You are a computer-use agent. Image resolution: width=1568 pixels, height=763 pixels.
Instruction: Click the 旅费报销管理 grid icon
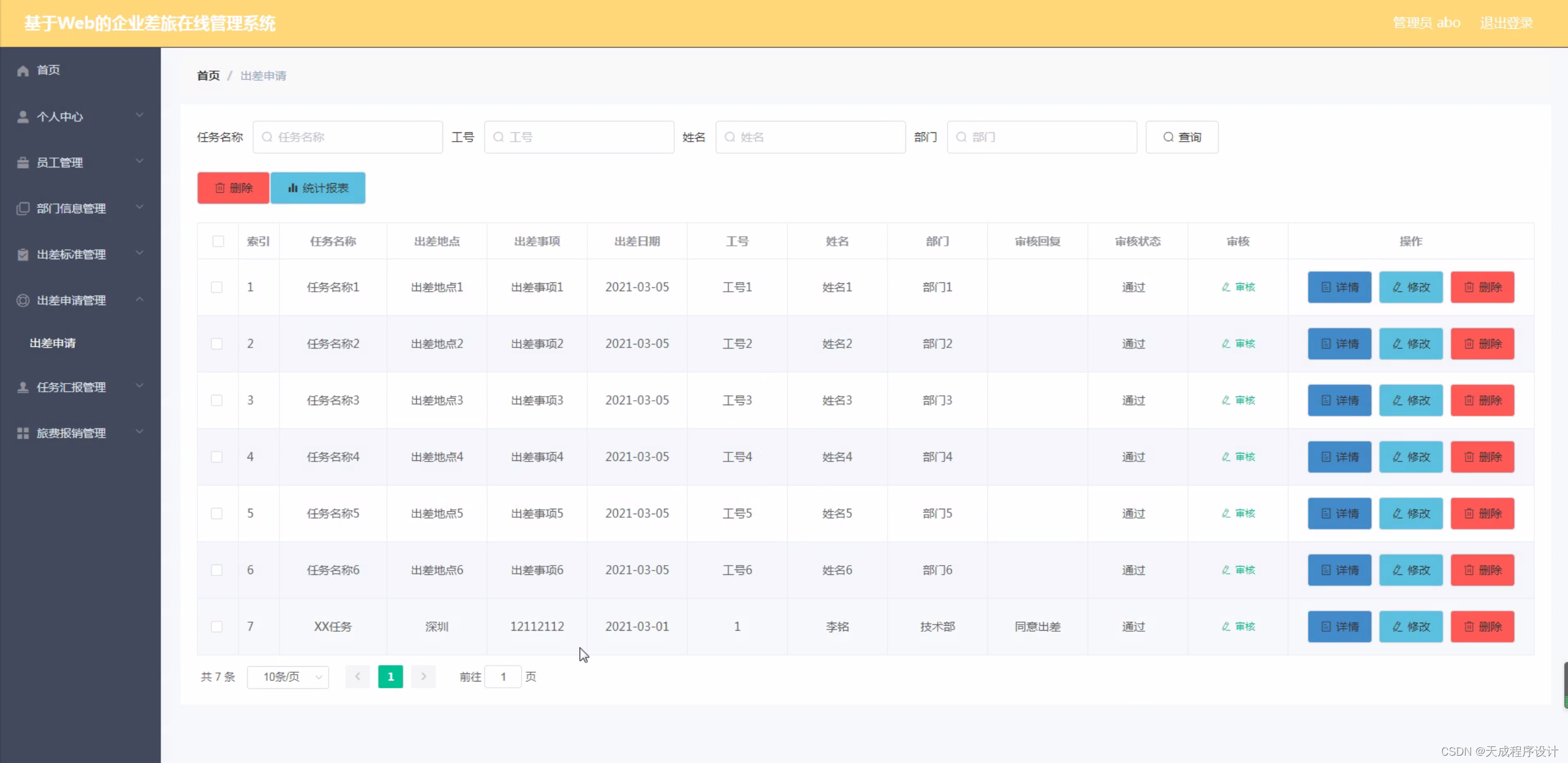pyautogui.click(x=23, y=433)
